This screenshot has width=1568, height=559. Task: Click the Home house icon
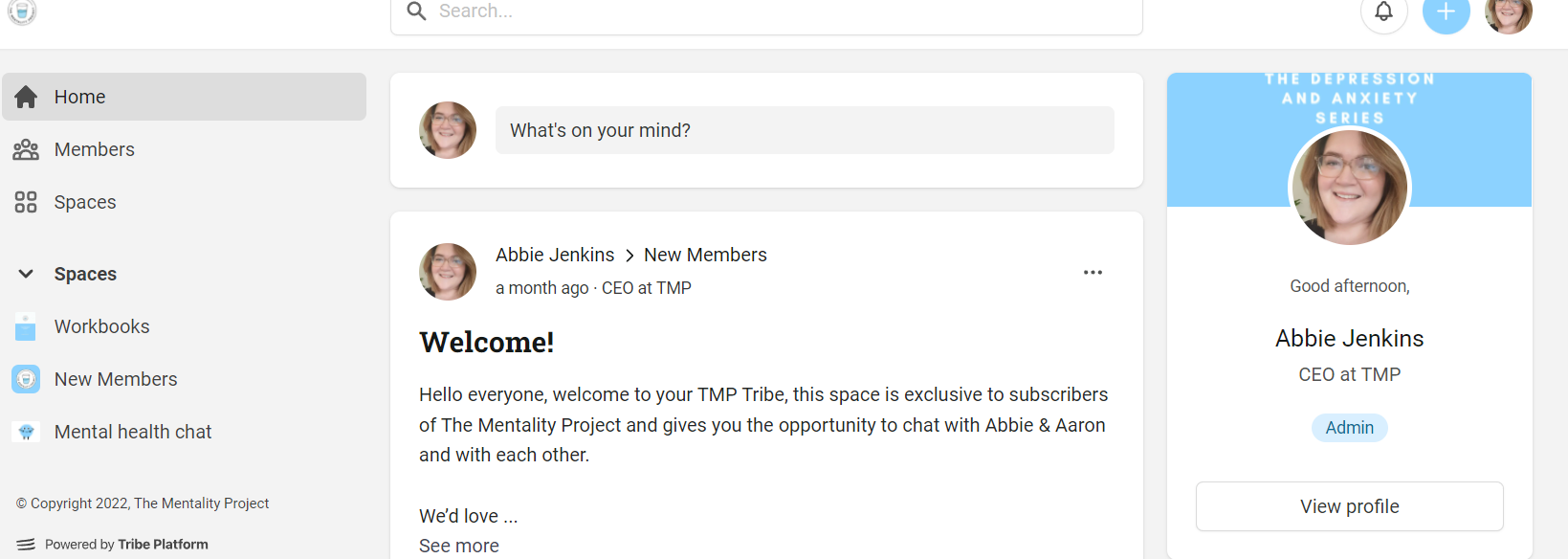[26, 97]
